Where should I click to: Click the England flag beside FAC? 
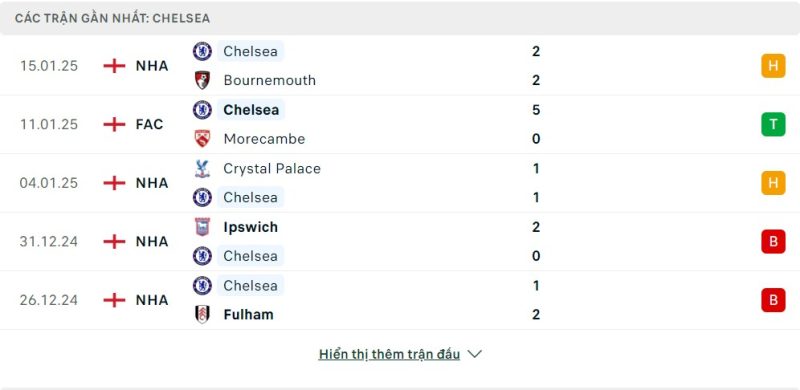[x=114, y=124]
